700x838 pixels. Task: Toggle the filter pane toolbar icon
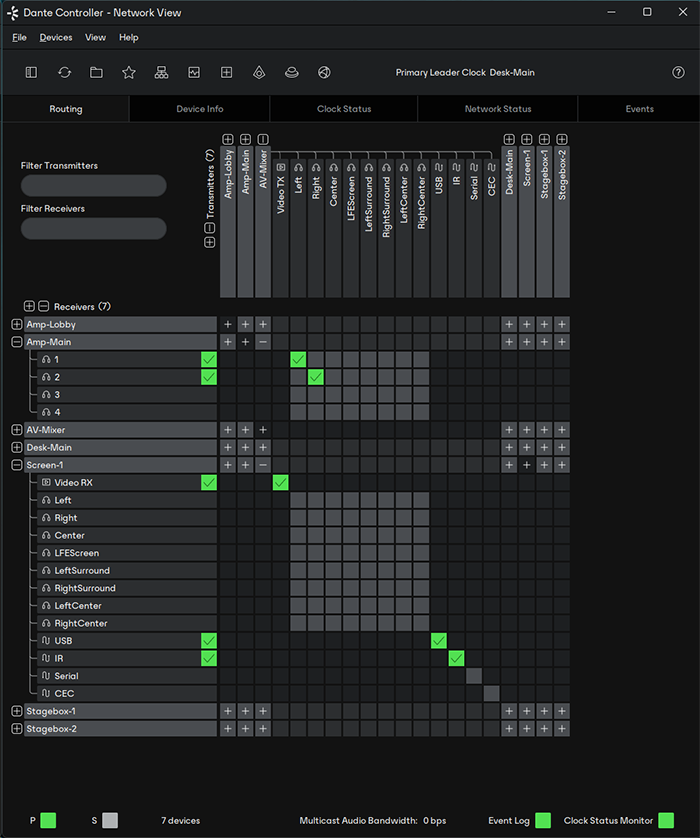[32, 72]
